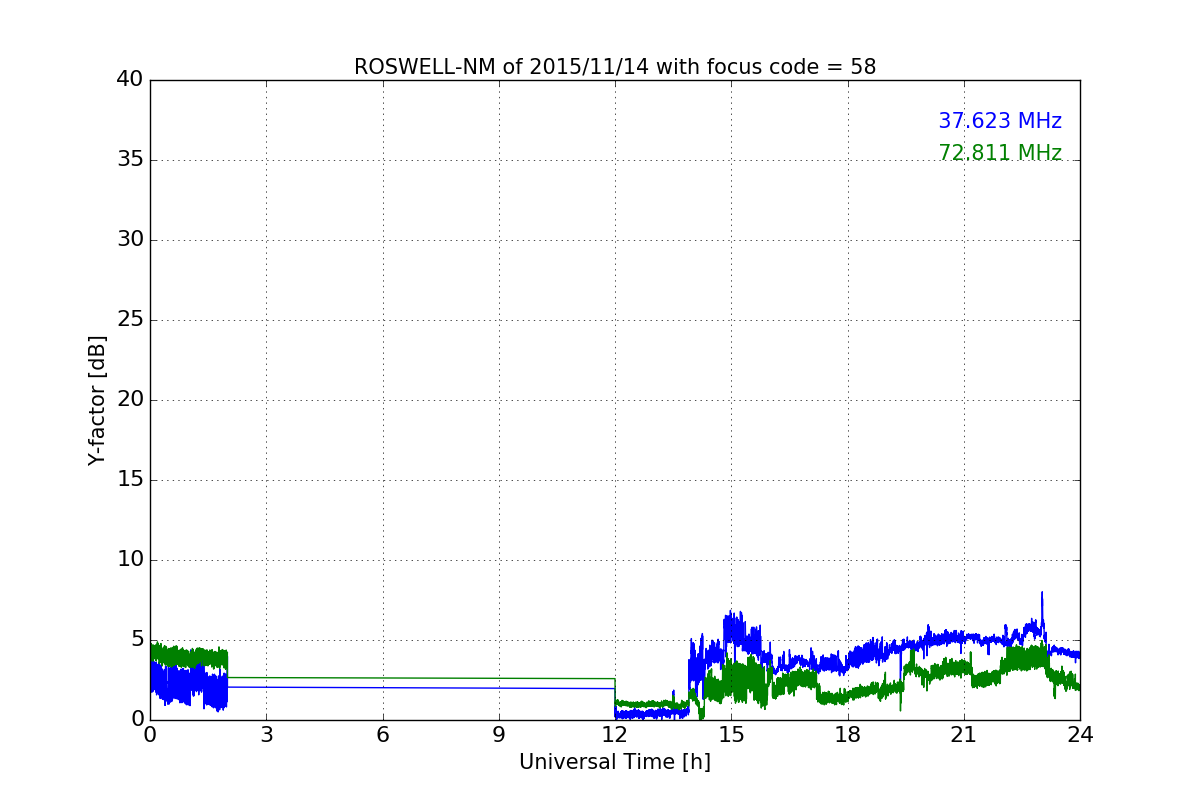Click the y-axis tick label 25
The image size is (1200, 800).
[129, 320]
